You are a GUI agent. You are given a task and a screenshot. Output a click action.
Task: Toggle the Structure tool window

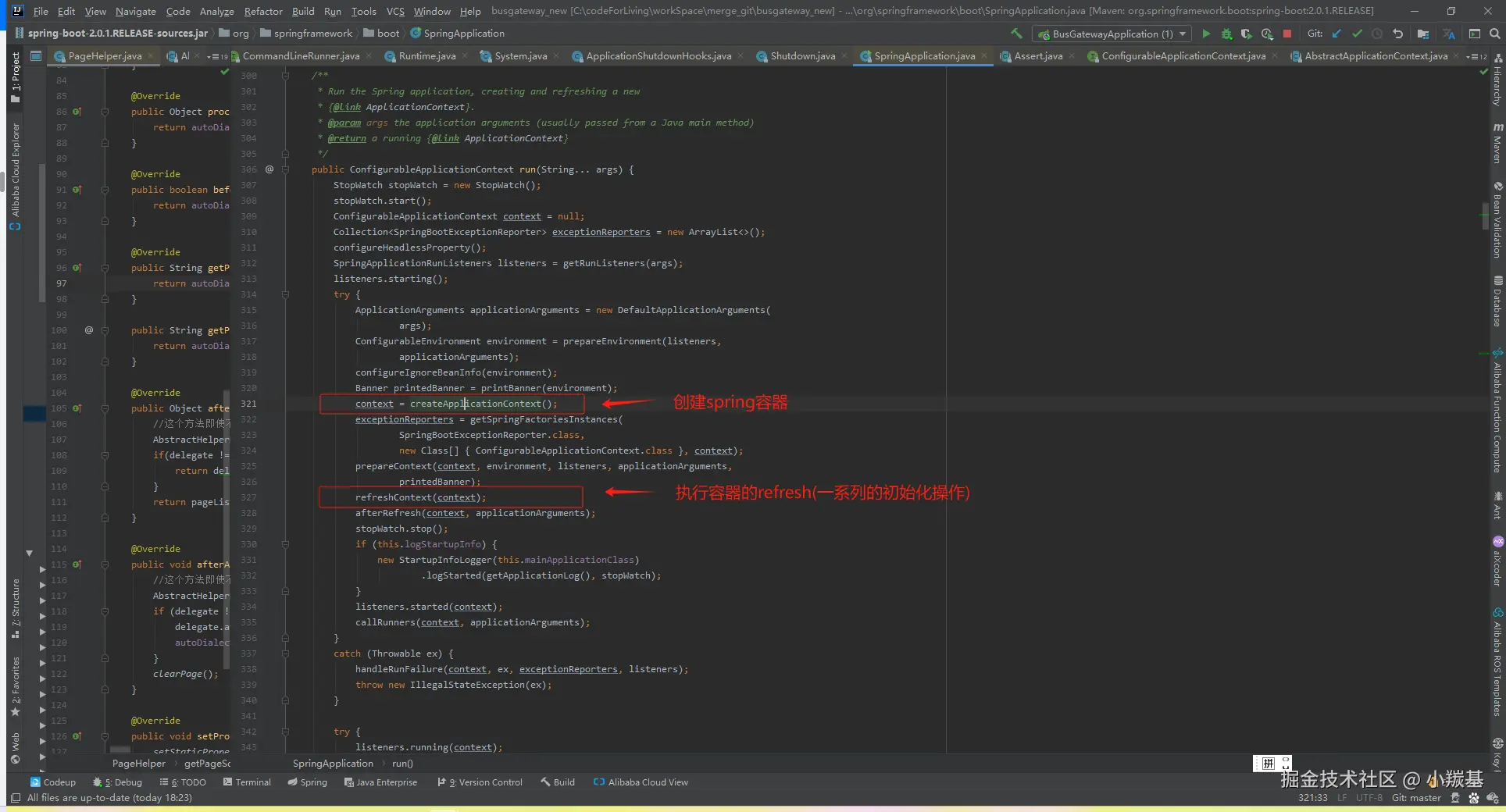(x=16, y=609)
